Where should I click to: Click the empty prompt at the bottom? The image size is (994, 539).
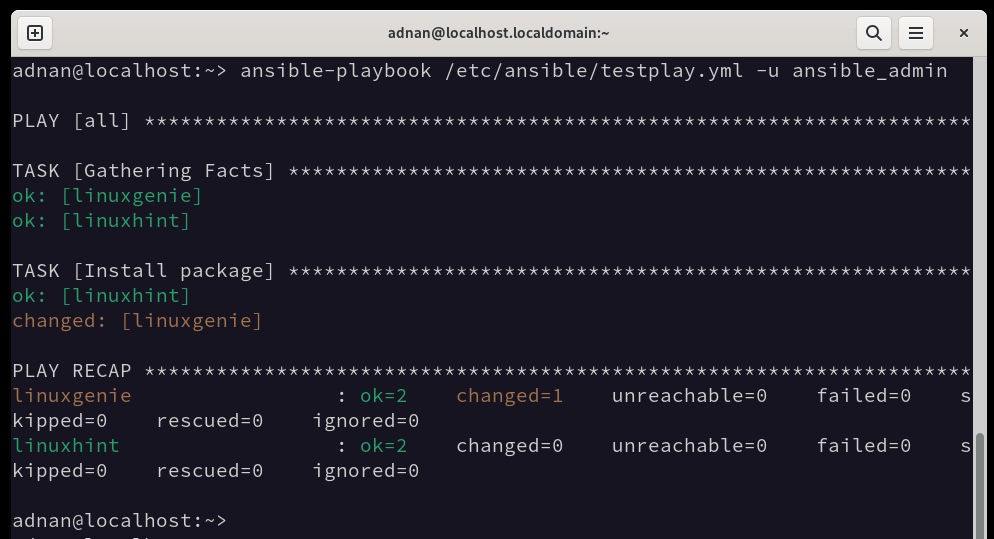[x=119, y=521]
